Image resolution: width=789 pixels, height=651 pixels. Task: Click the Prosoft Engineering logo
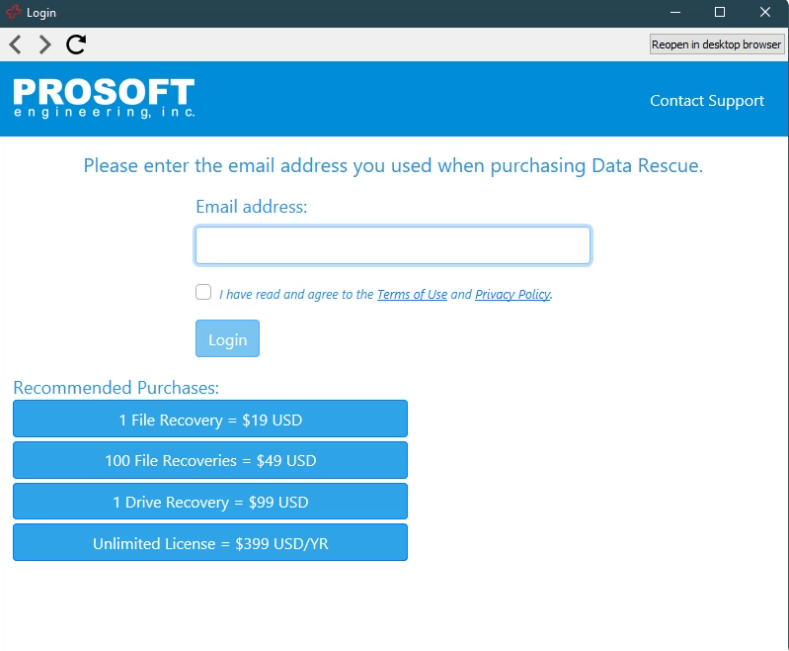[104, 98]
